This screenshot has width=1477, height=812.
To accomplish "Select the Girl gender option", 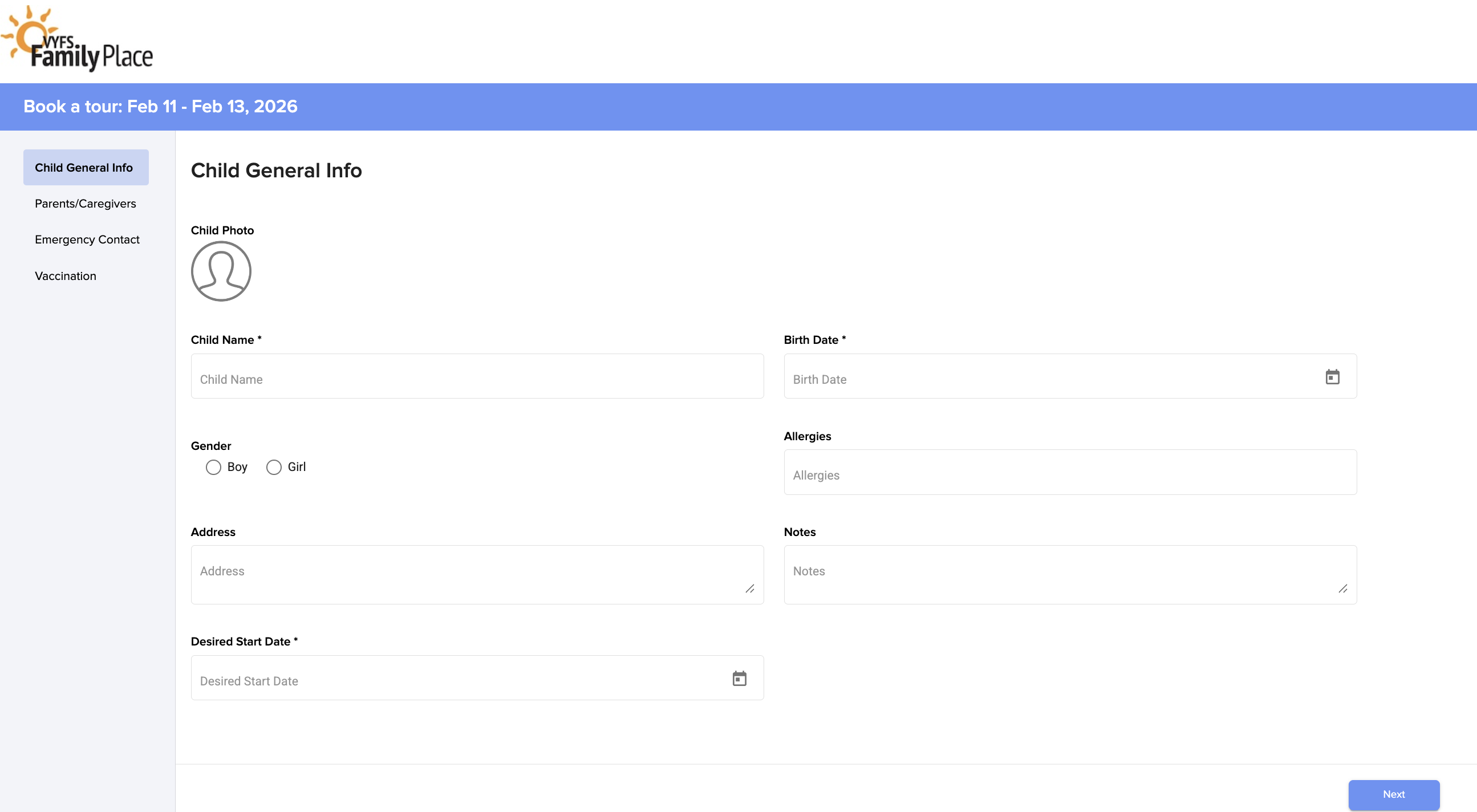I will tap(274, 468).
